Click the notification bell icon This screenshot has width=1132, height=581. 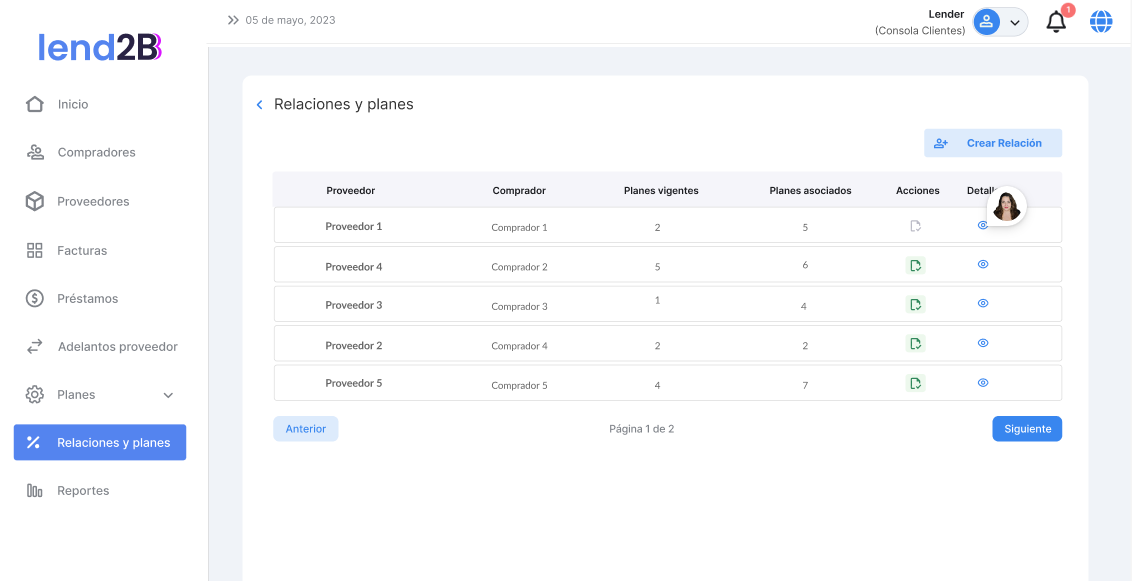coord(1056,22)
